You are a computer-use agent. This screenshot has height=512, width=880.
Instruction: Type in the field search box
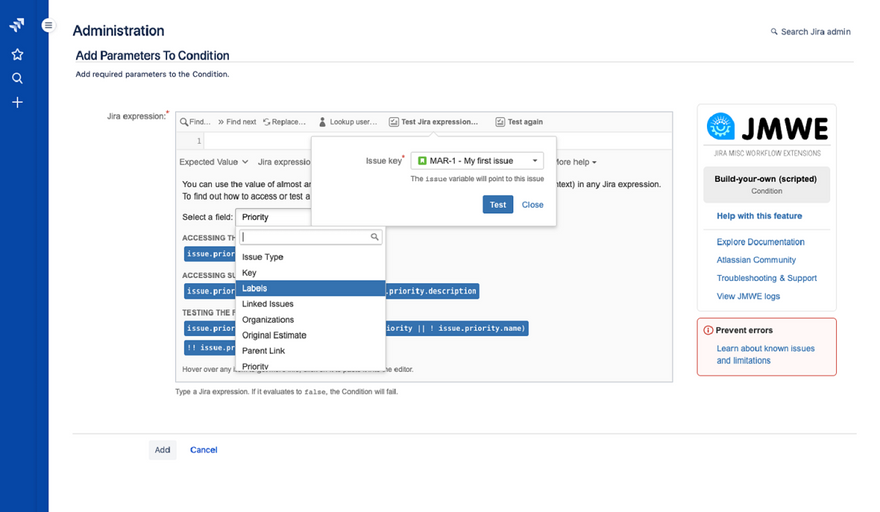305,237
